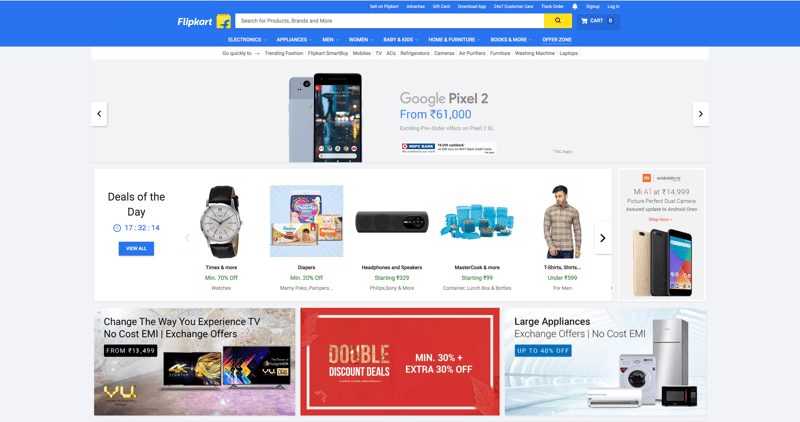Open the notifications bell icon
800x422 pixels.
tap(575, 7)
